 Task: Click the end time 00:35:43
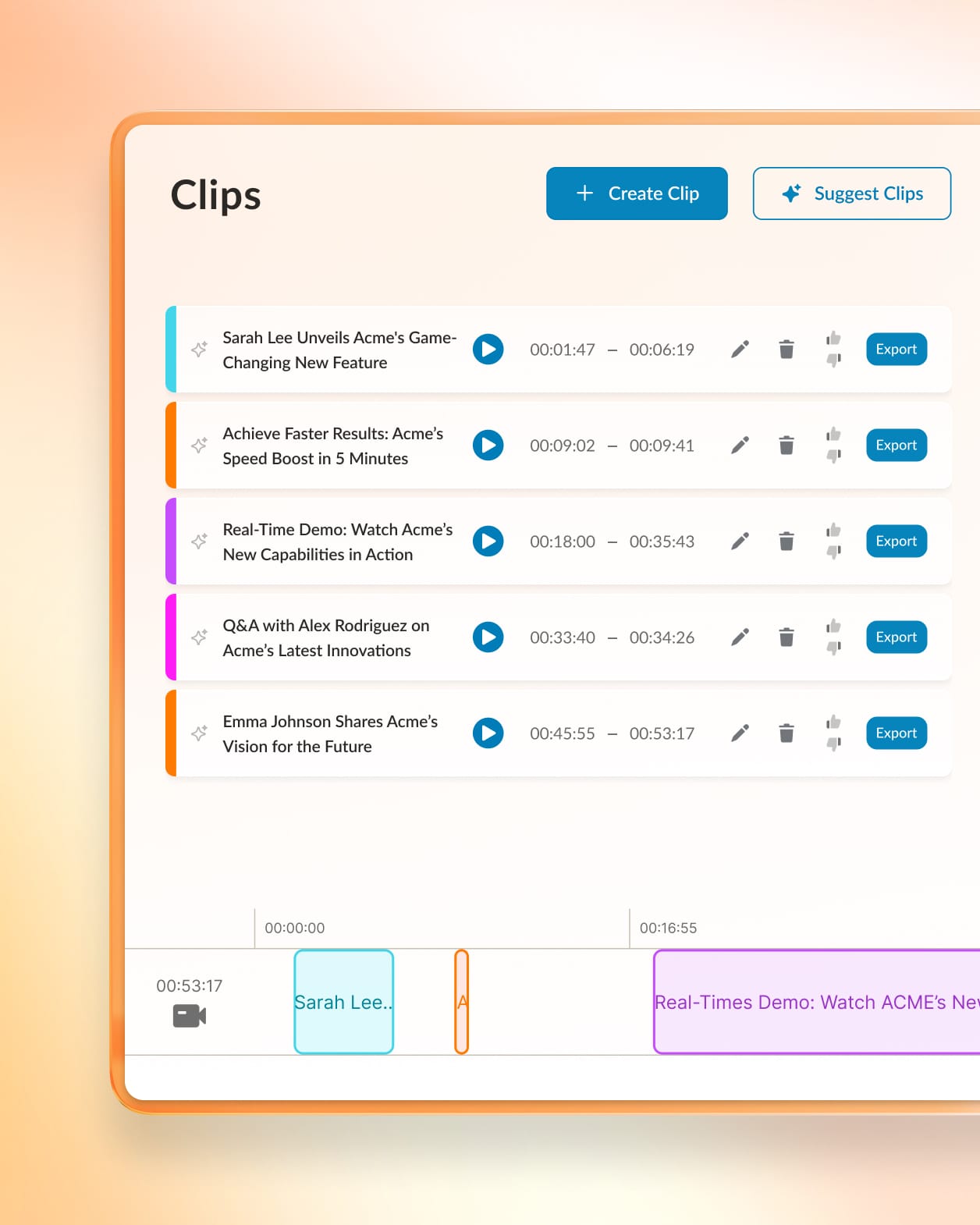(662, 541)
